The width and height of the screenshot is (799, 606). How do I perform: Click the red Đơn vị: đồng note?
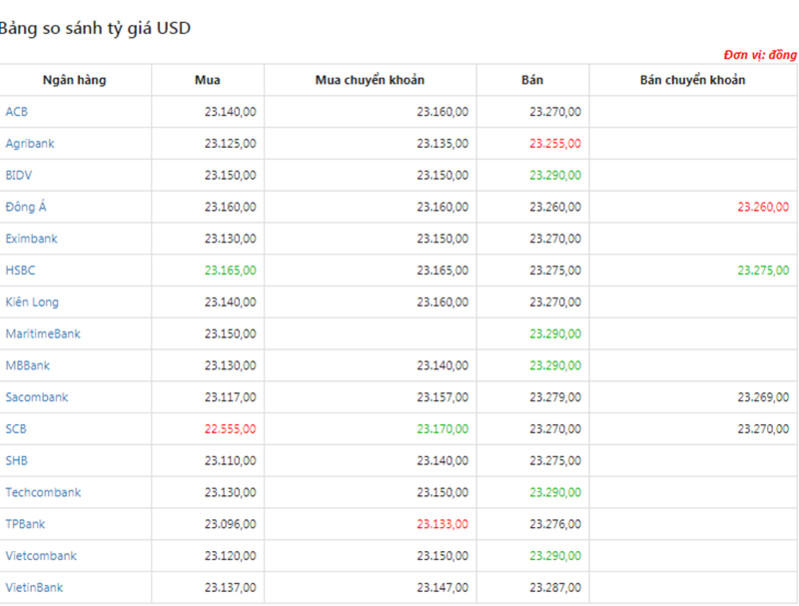[760, 55]
